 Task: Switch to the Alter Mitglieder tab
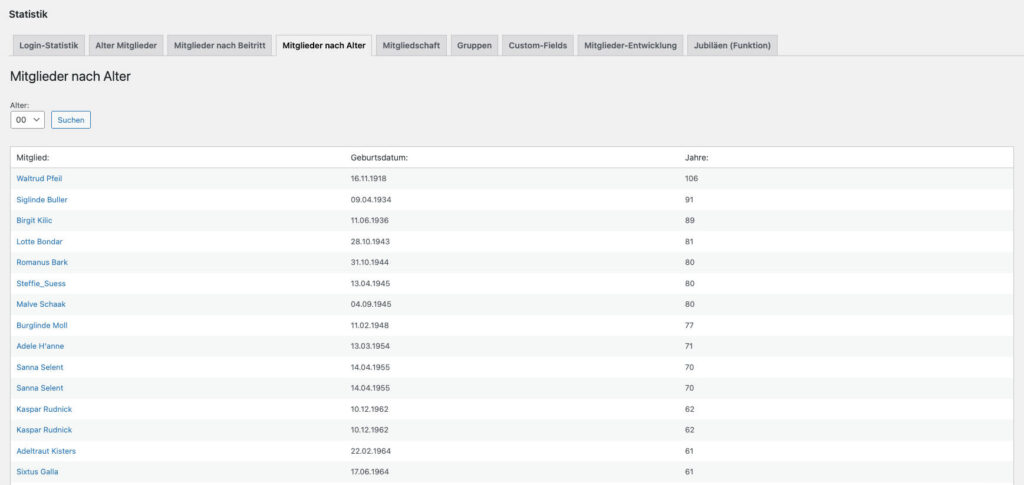coord(125,45)
